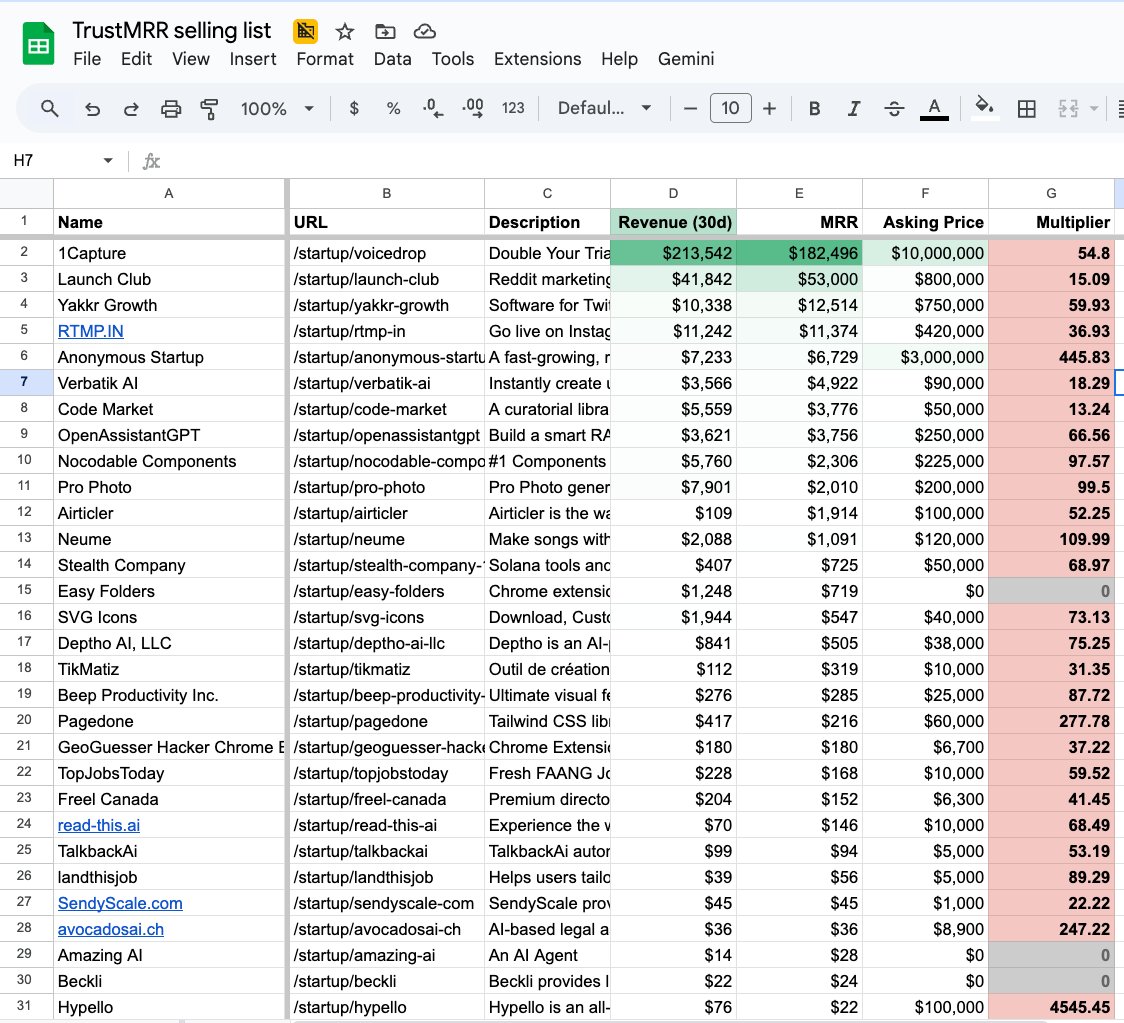Toggle strikethrough formatting
Viewport: 1124px width, 1023px height.
pos(893,108)
